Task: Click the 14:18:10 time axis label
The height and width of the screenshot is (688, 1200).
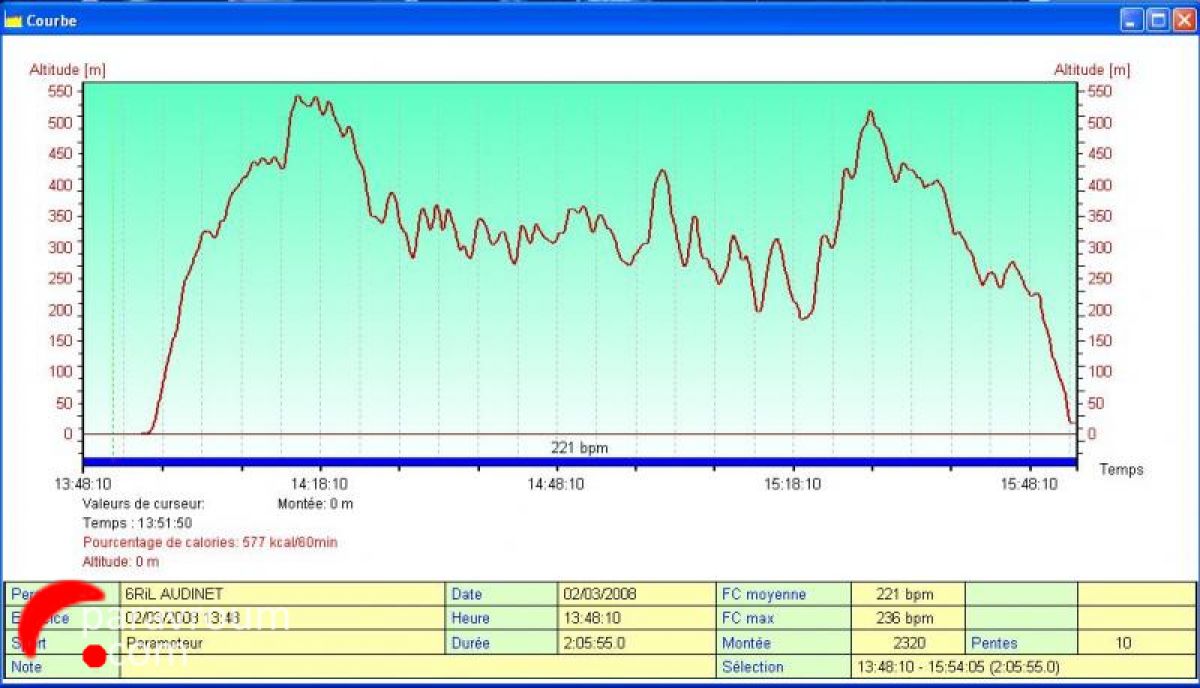Action: (x=320, y=484)
